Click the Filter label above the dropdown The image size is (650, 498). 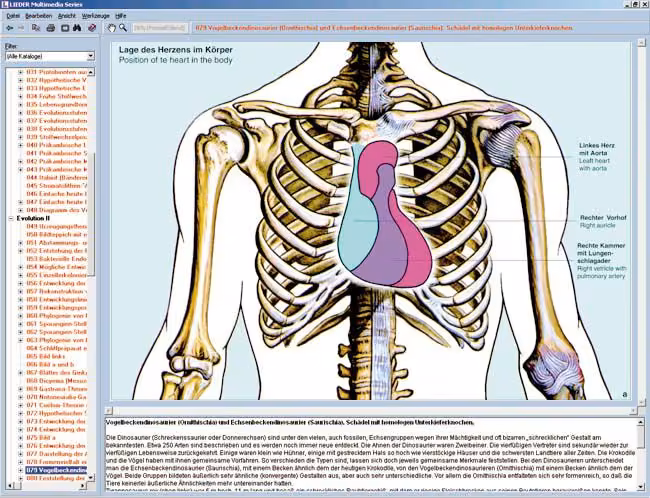11,46
